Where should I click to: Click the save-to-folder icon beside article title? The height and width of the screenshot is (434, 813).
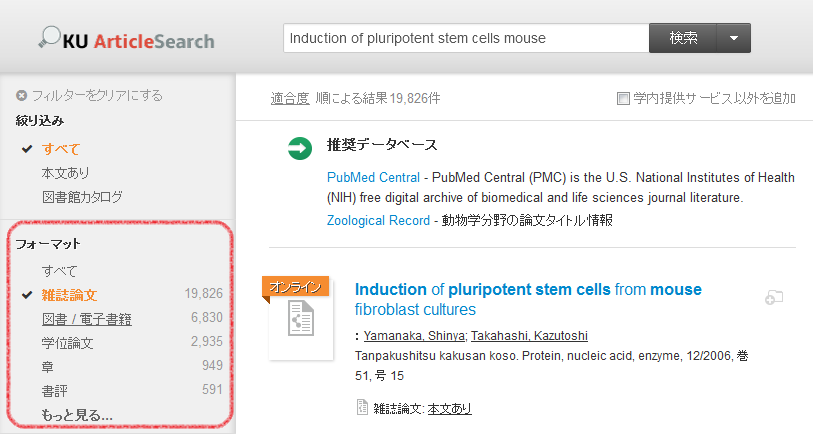click(774, 298)
